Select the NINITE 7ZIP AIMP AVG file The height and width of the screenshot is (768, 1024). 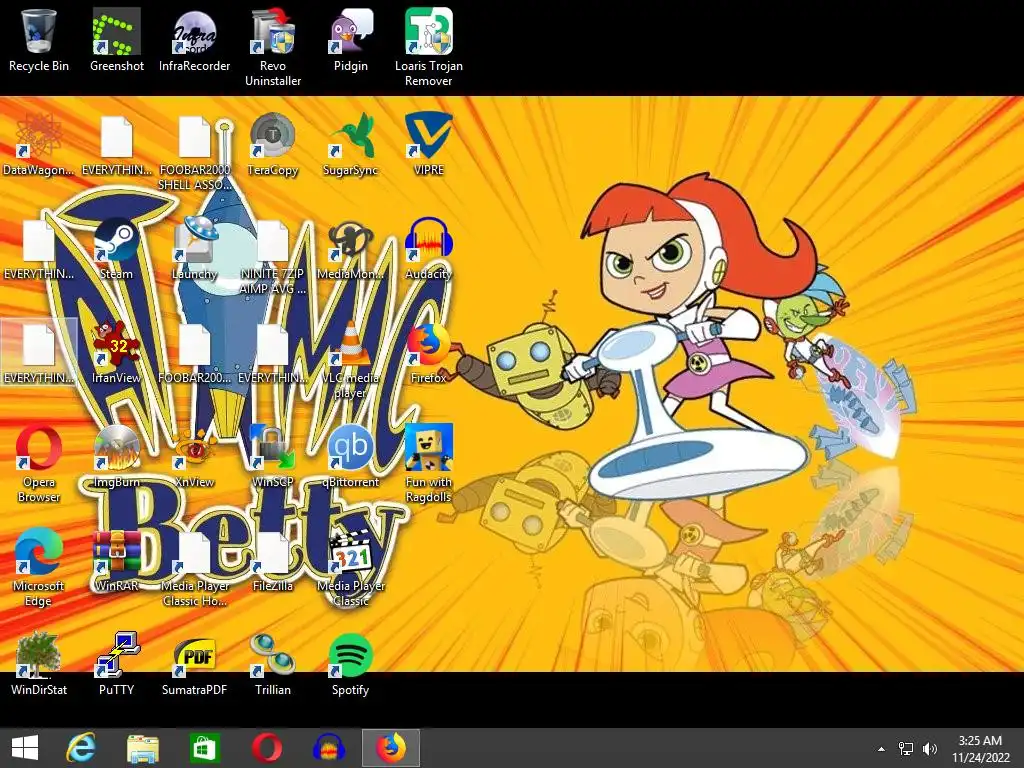tap(273, 256)
